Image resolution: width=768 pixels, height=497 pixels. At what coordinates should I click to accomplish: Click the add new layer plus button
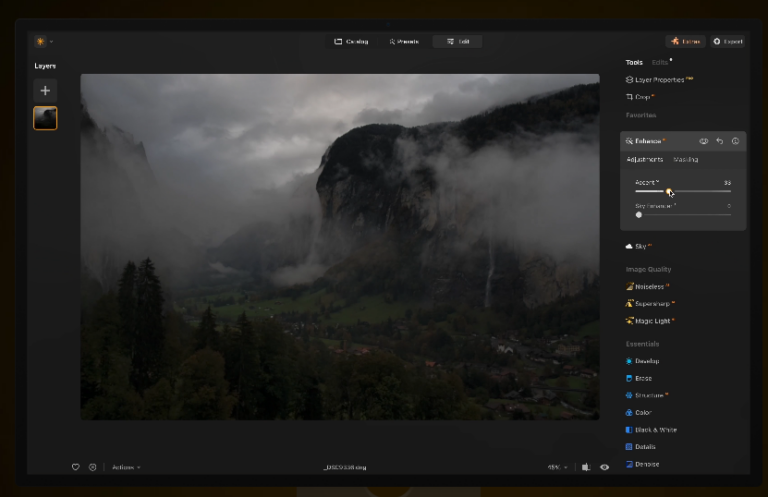tap(45, 91)
